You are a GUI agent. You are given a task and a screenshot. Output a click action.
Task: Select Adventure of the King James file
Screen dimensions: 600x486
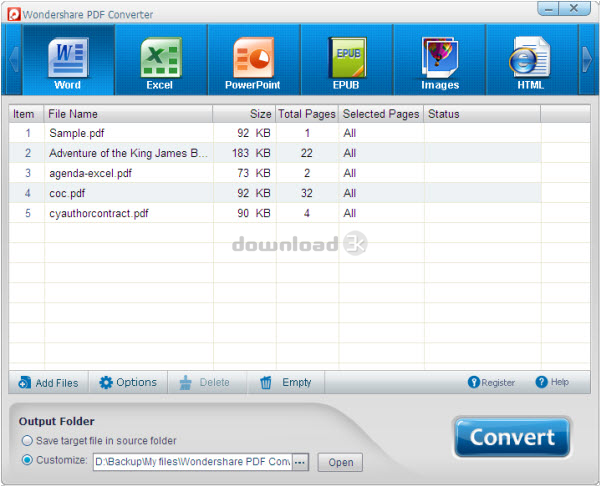(x=299, y=153)
